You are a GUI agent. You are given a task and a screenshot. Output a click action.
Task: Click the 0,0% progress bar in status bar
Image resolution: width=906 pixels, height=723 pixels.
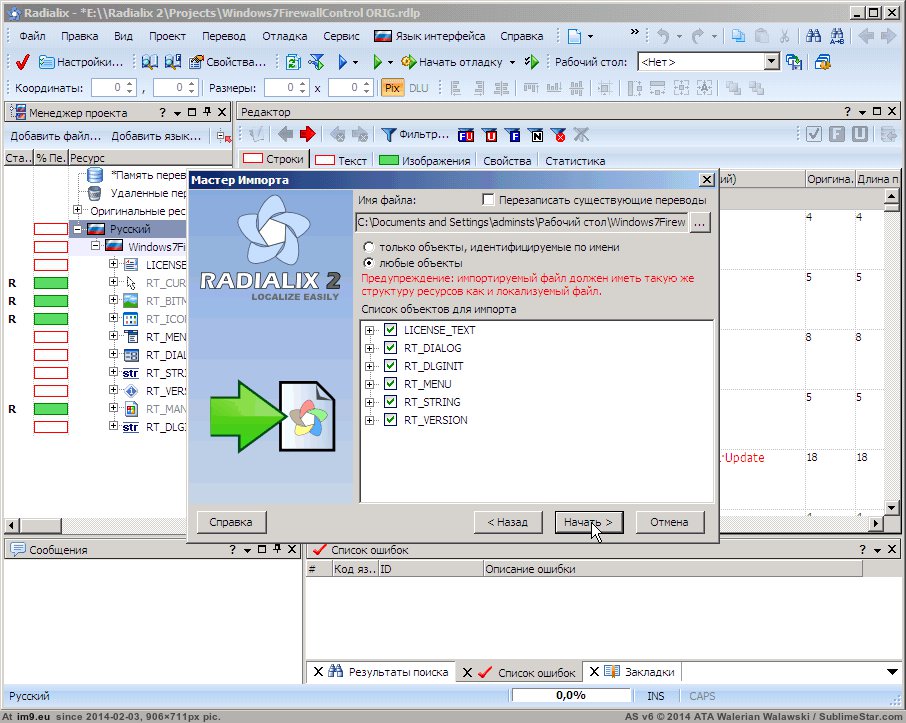click(x=571, y=695)
